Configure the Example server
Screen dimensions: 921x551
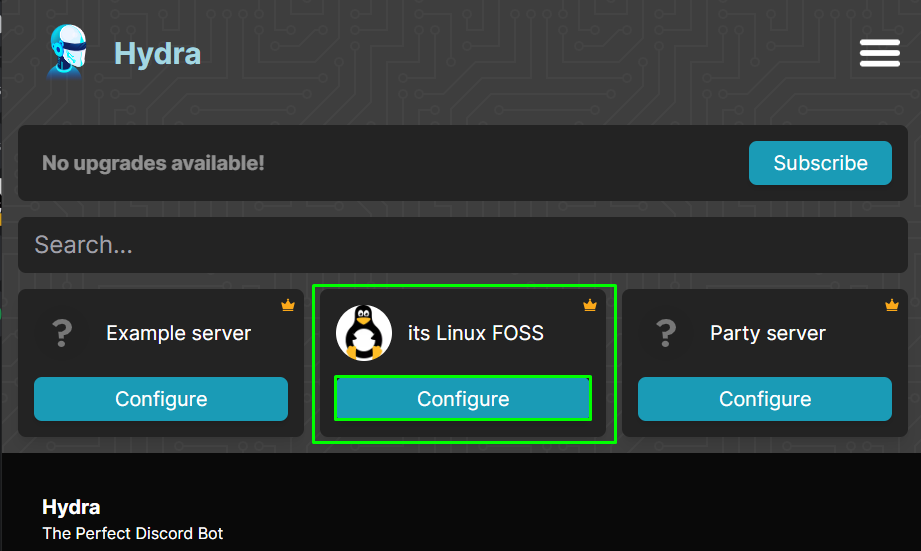(x=161, y=399)
